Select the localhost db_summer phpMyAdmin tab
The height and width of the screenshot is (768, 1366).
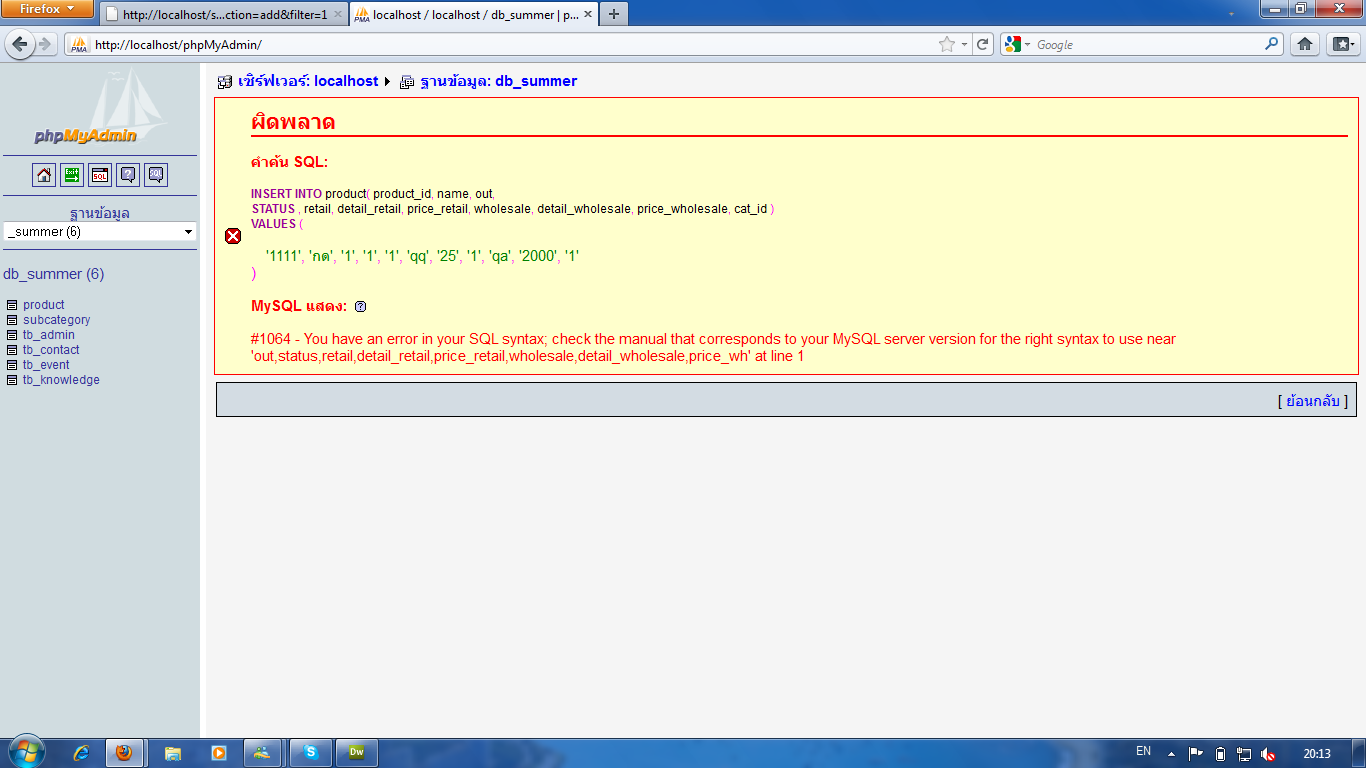click(x=474, y=14)
